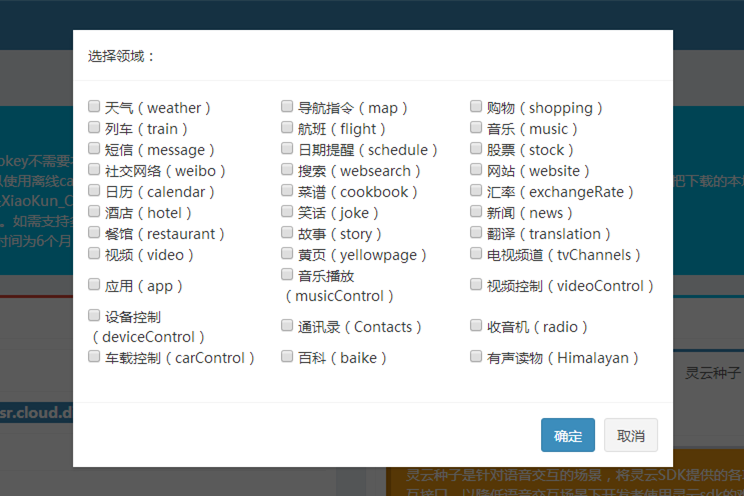This screenshot has height=496, width=744.
Task: Click the 确定 confirm button
Action: (x=568, y=435)
